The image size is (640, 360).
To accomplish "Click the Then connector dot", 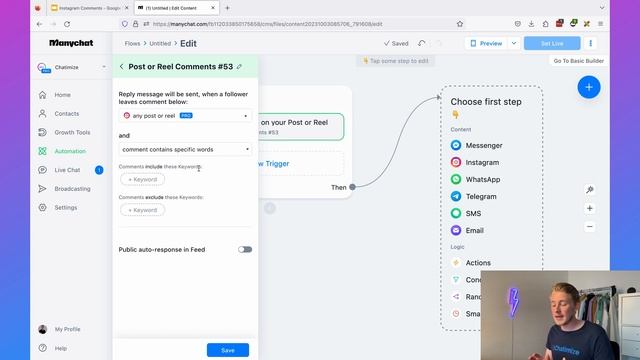I will pyautogui.click(x=352, y=187).
